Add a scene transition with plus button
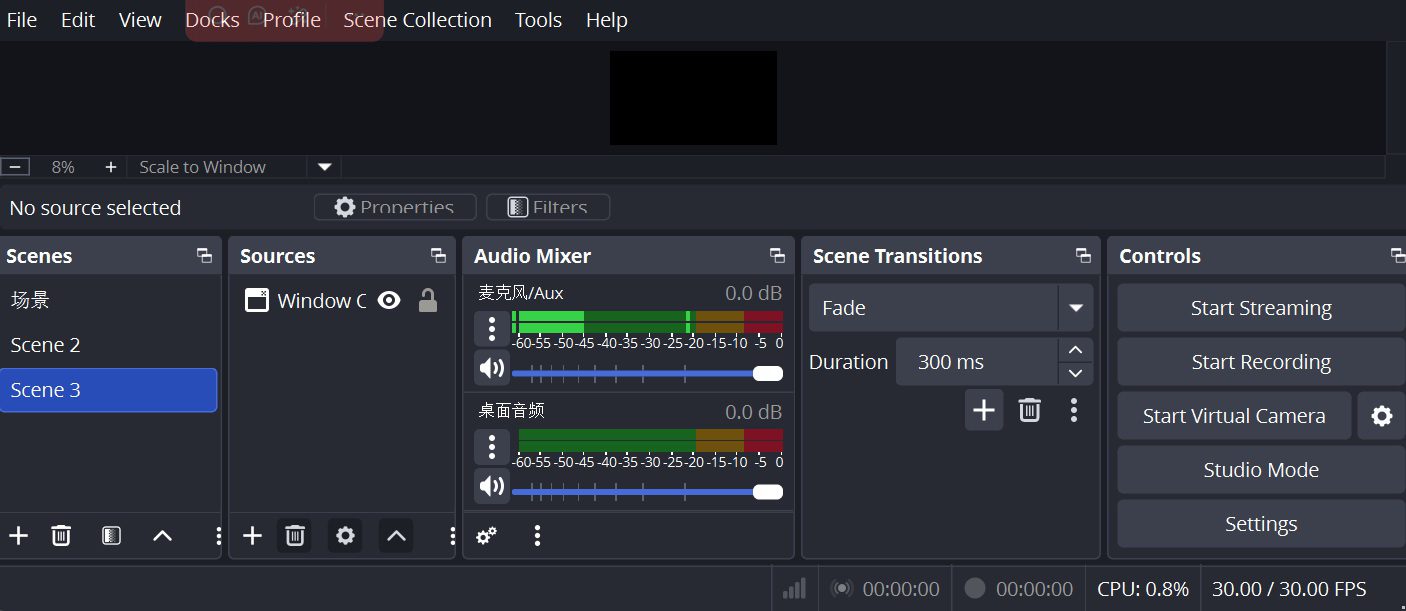This screenshot has height=611, width=1406. coord(984,410)
